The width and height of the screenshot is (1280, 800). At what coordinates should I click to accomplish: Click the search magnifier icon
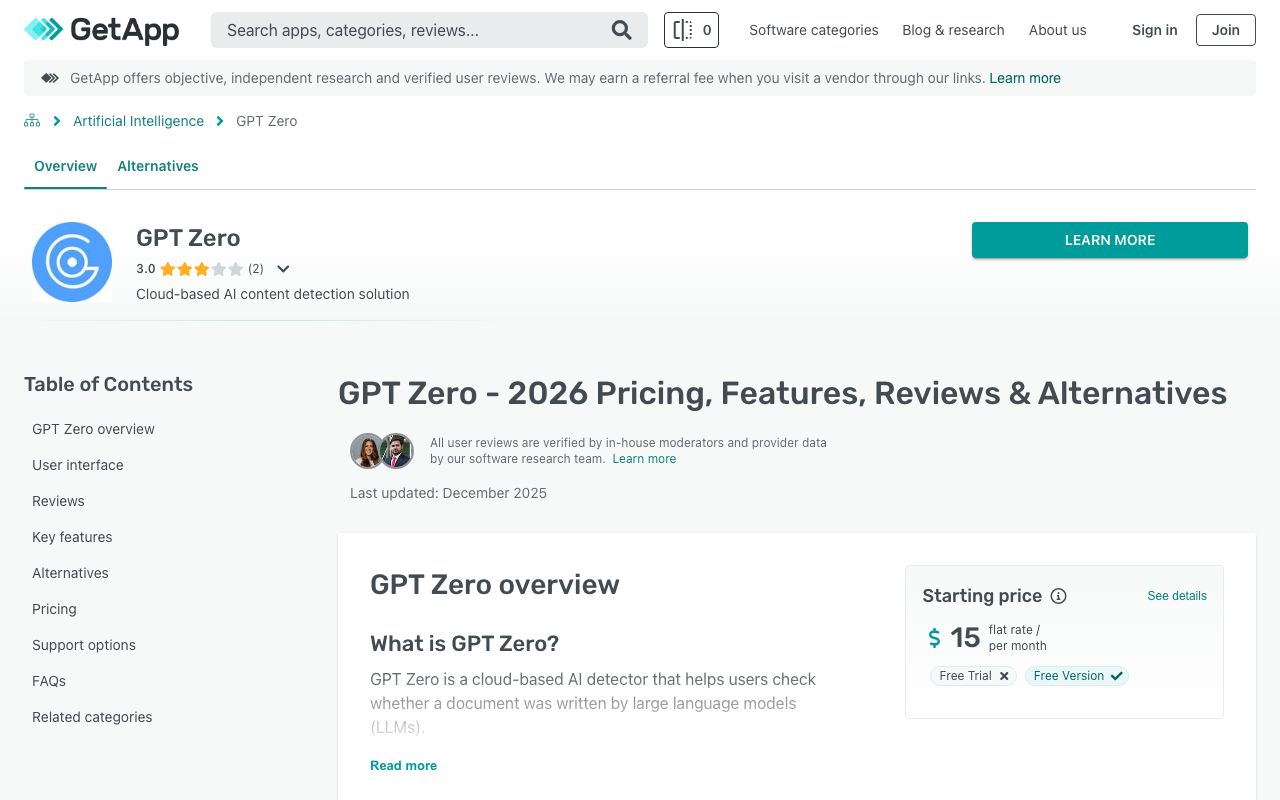[622, 30]
